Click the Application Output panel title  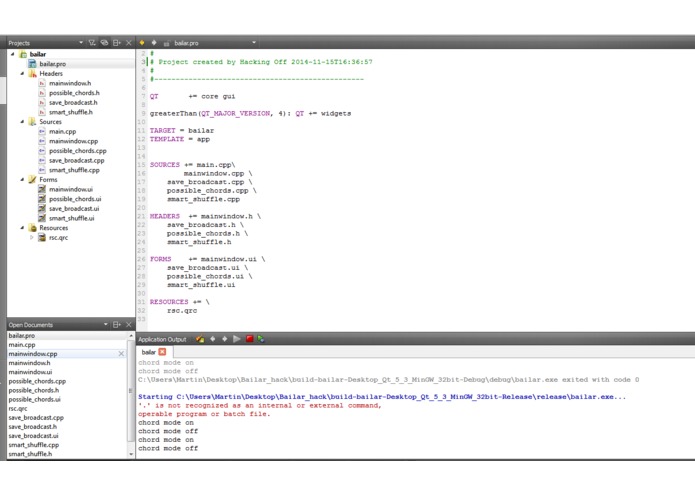pos(162,339)
